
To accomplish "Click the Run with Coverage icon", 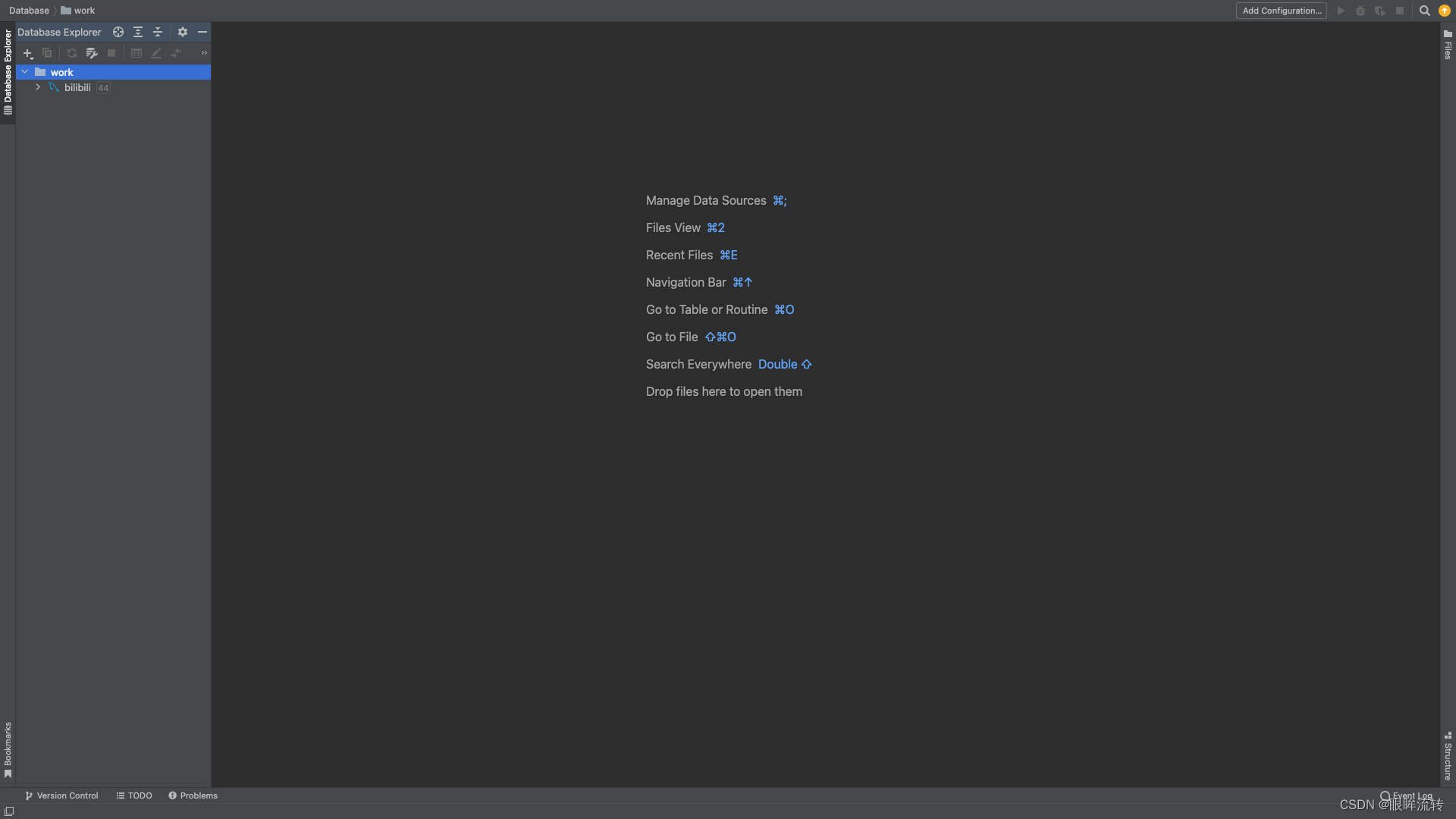I will click(1380, 11).
